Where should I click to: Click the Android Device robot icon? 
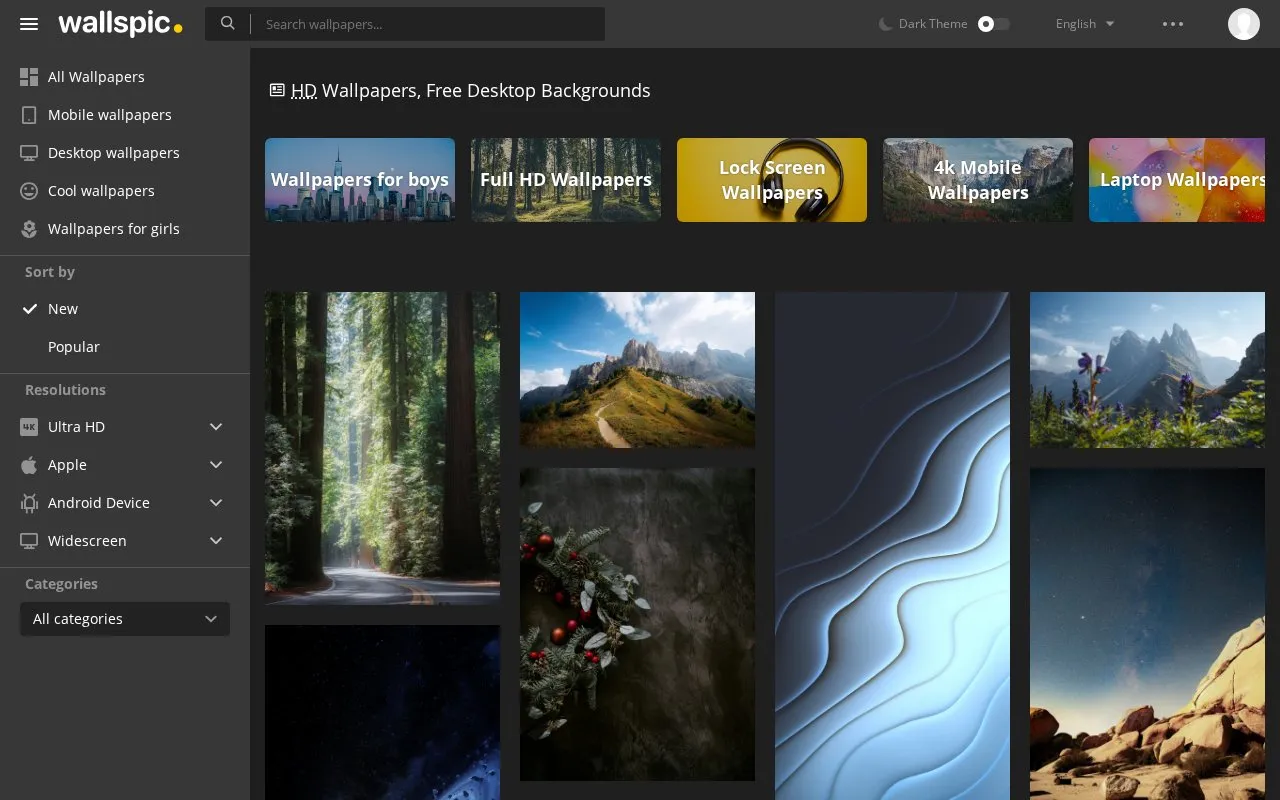[x=29, y=503]
